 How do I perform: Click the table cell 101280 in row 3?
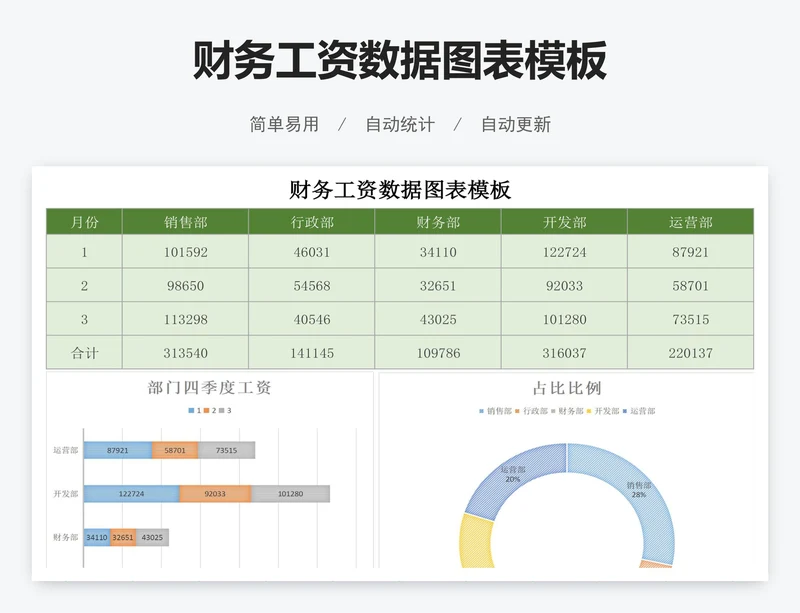[564, 319]
